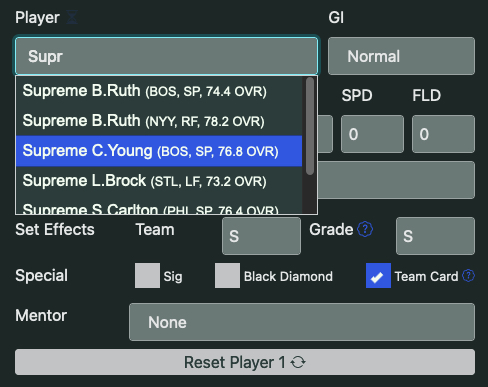Tick the Black Diamond checkbox
The height and width of the screenshot is (387, 488).
pos(227,275)
